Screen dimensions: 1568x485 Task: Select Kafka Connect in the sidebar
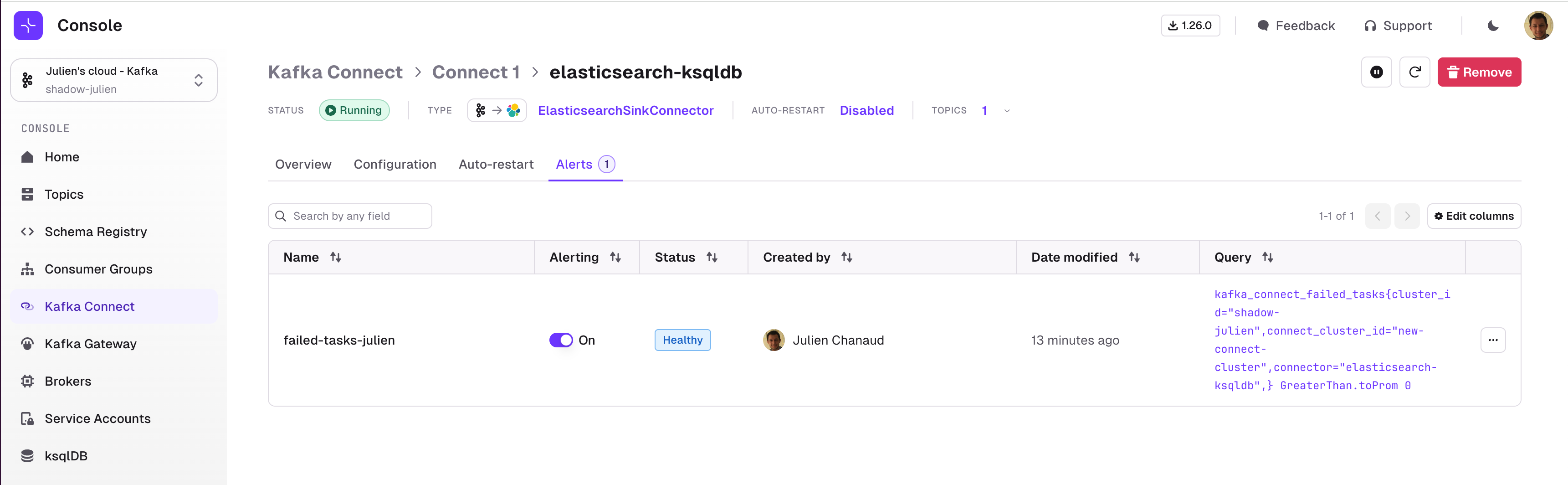point(114,306)
